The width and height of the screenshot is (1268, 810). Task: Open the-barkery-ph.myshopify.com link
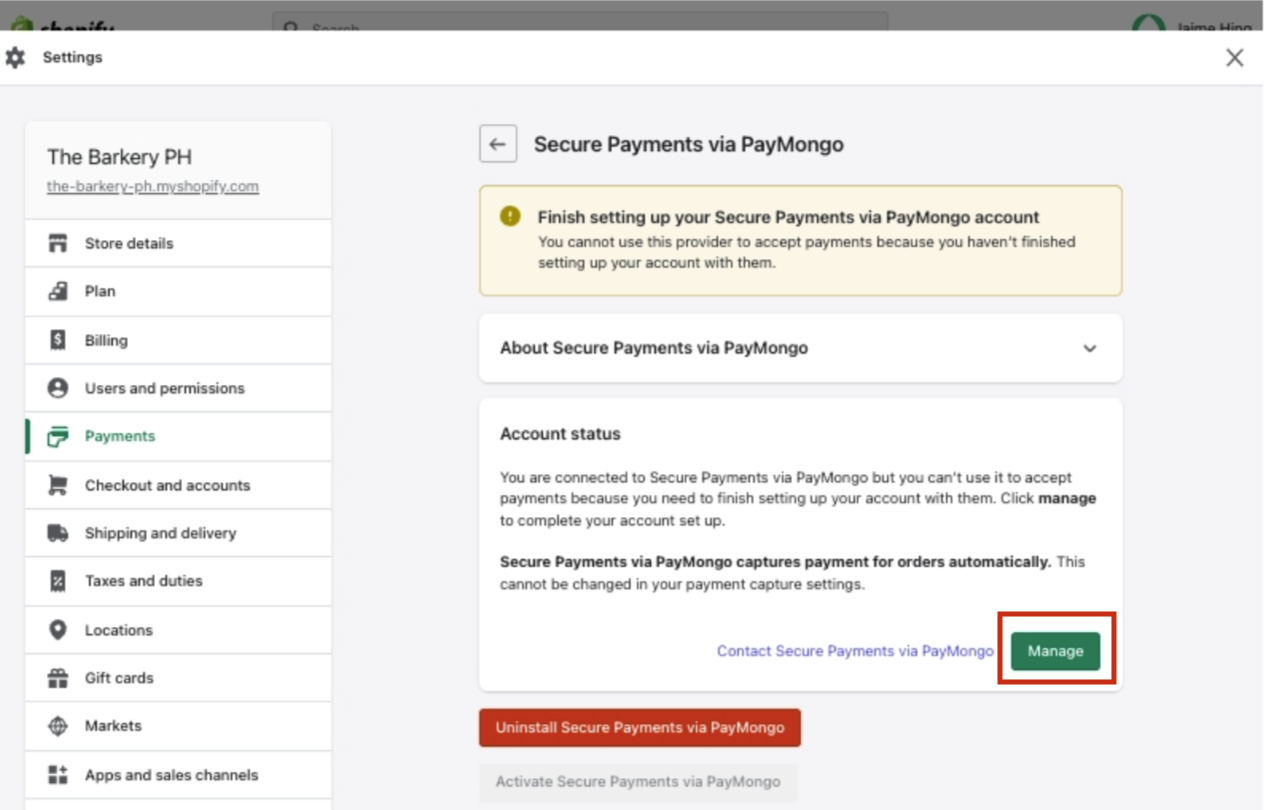tap(153, 187)
